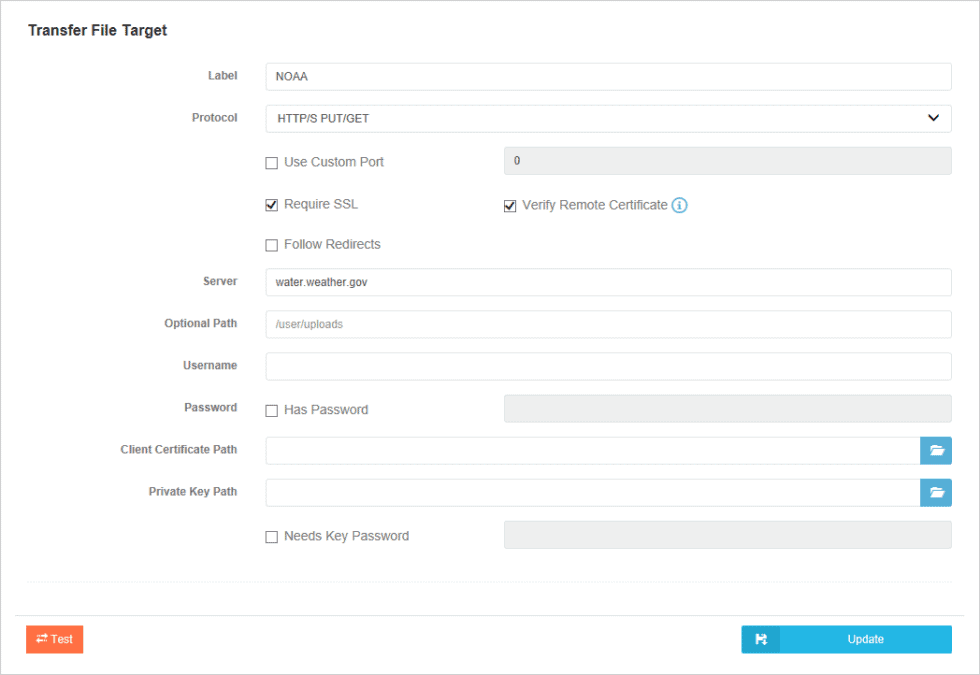Image resolution: width=980 pixels, height=675 pixels.
Task: Open file browser for Private Key Path
Action: [936, 492]
